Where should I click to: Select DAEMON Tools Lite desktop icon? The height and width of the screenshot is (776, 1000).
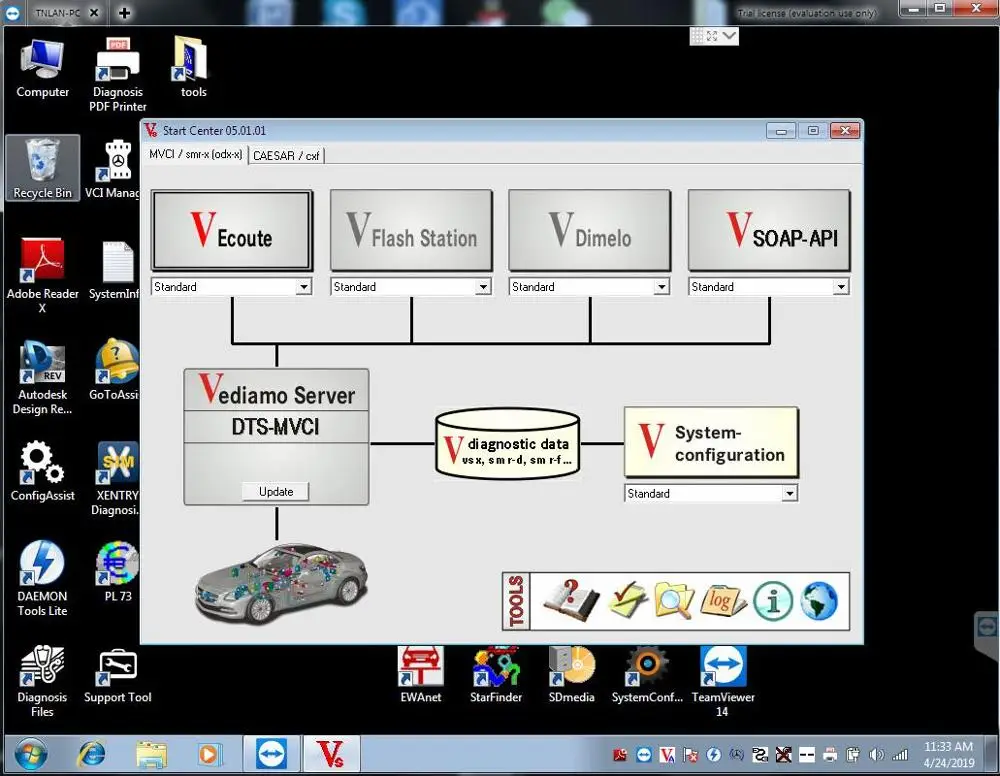(42, 579)
